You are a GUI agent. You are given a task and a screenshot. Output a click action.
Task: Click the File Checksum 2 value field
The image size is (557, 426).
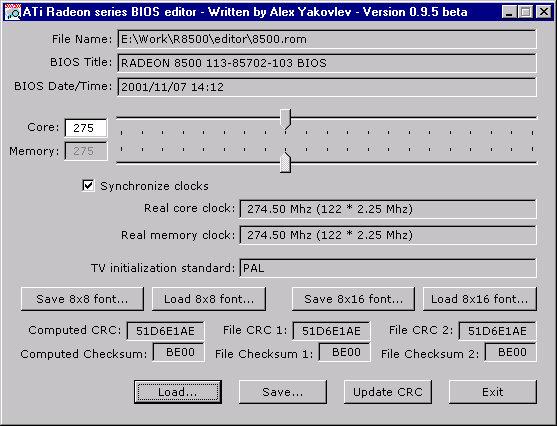tap(510, 352)
